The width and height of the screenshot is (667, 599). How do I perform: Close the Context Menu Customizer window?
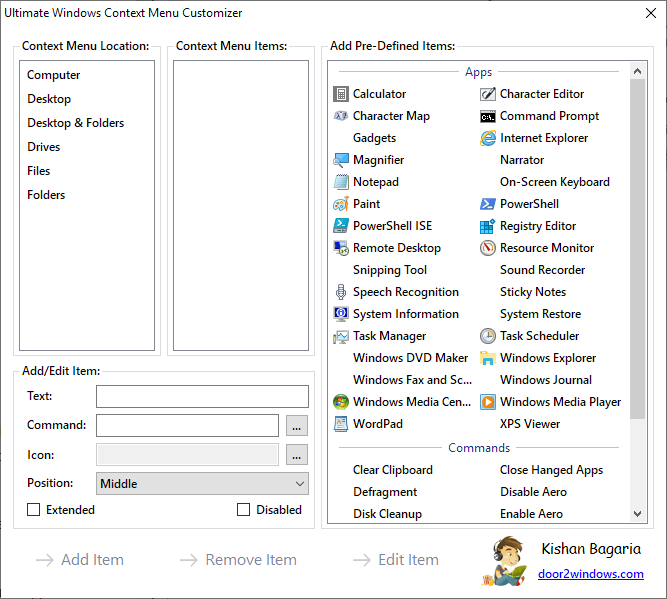point(650,13)
